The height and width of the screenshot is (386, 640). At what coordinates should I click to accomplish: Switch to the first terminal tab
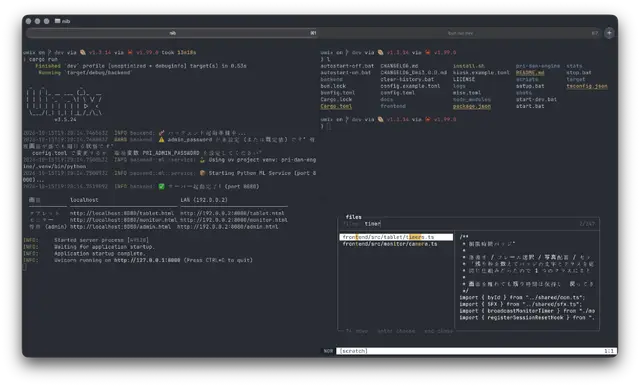(172, 33)
